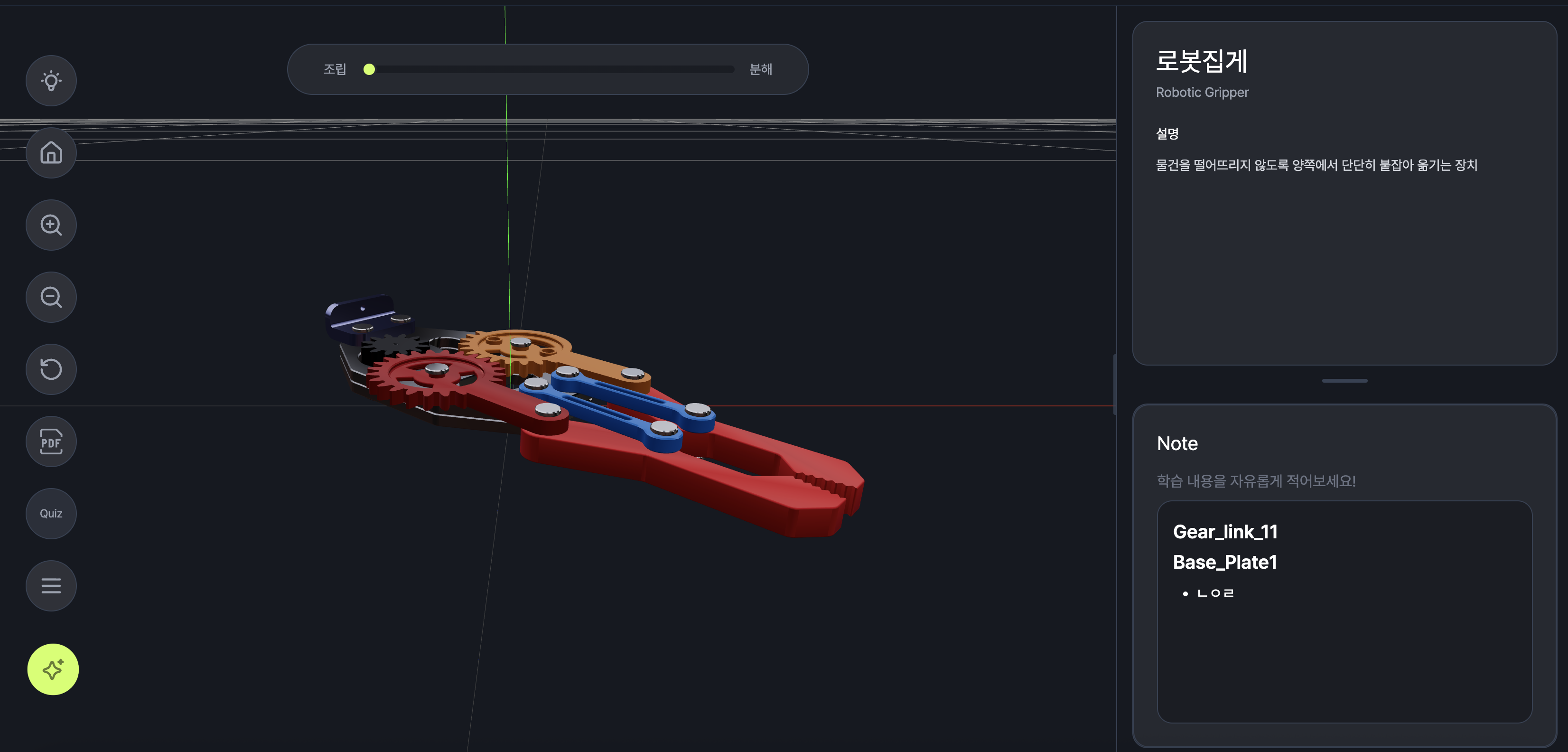Zoom out with the magnifier minus icon
This screenshot has height=752, width=1568.
(51, 297)
